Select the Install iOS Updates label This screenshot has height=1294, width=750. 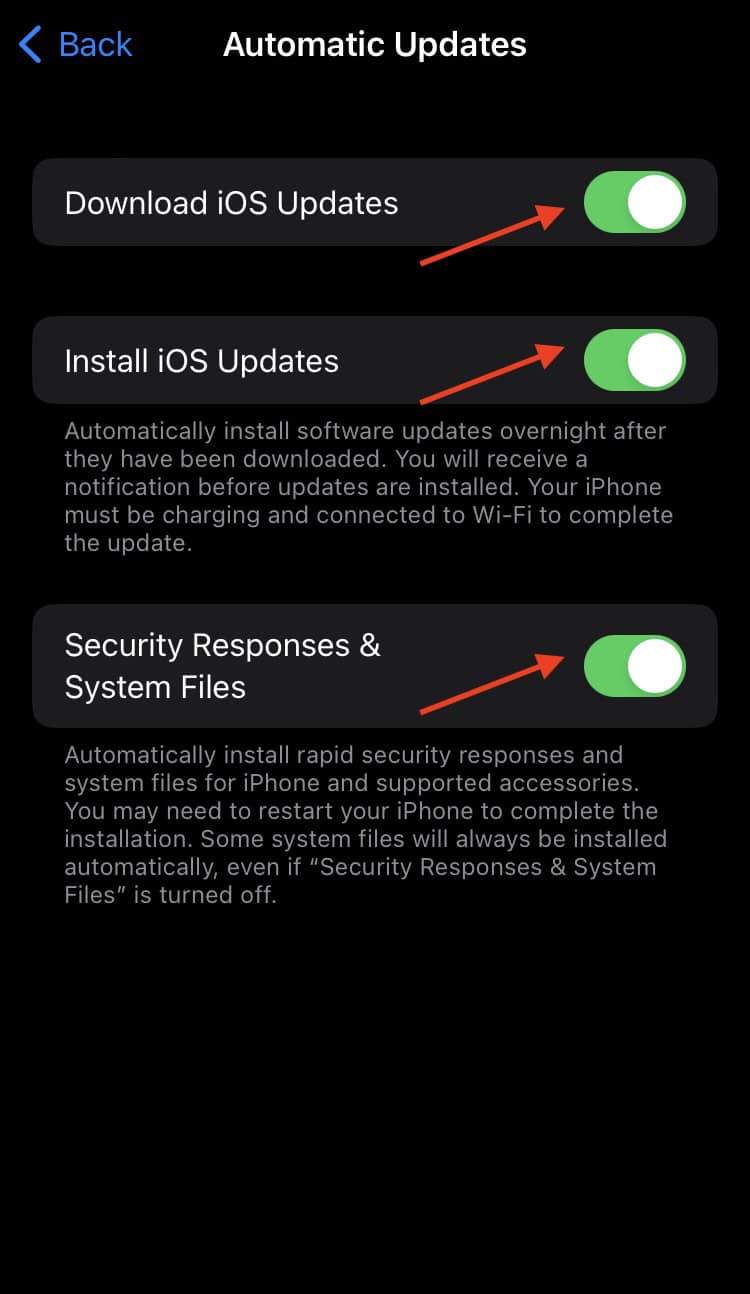201,361
